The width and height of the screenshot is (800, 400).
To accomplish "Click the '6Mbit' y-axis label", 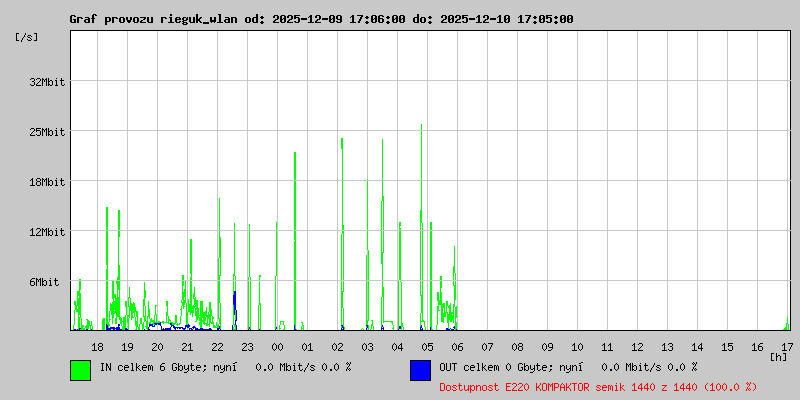I will coord(44,282).
